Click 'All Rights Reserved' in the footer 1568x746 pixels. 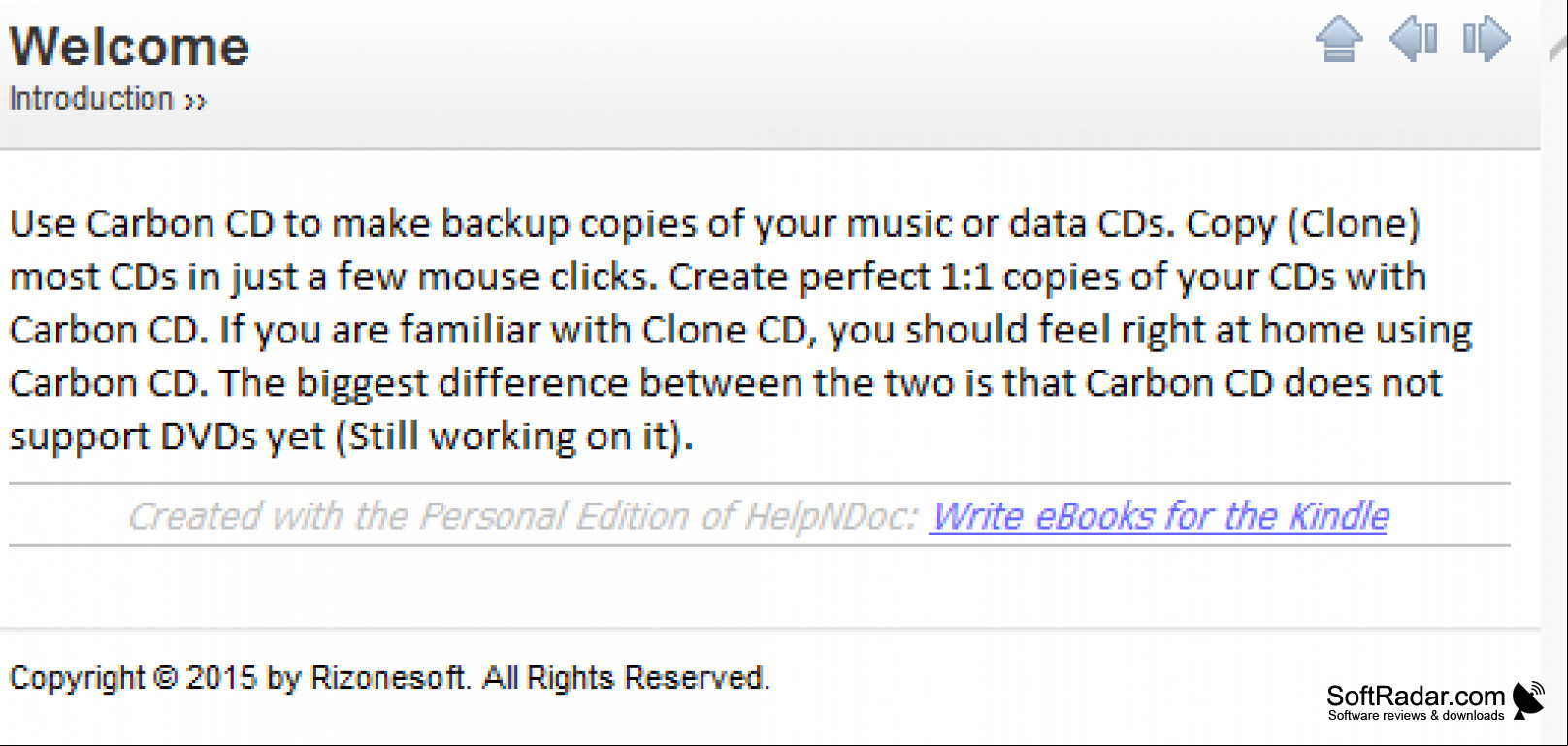click(x=624, y=677)
